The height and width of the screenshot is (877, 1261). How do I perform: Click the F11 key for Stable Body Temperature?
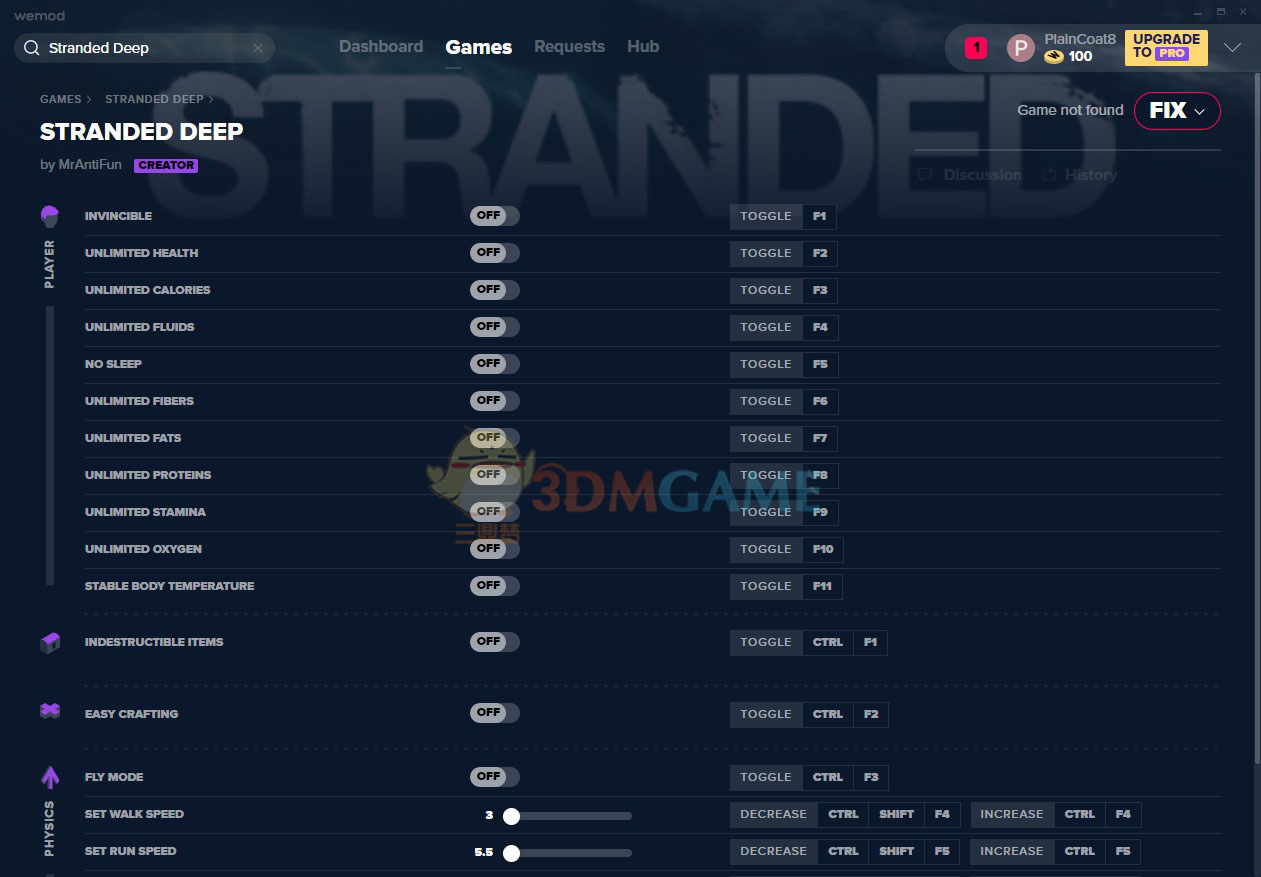coord(822,586)
